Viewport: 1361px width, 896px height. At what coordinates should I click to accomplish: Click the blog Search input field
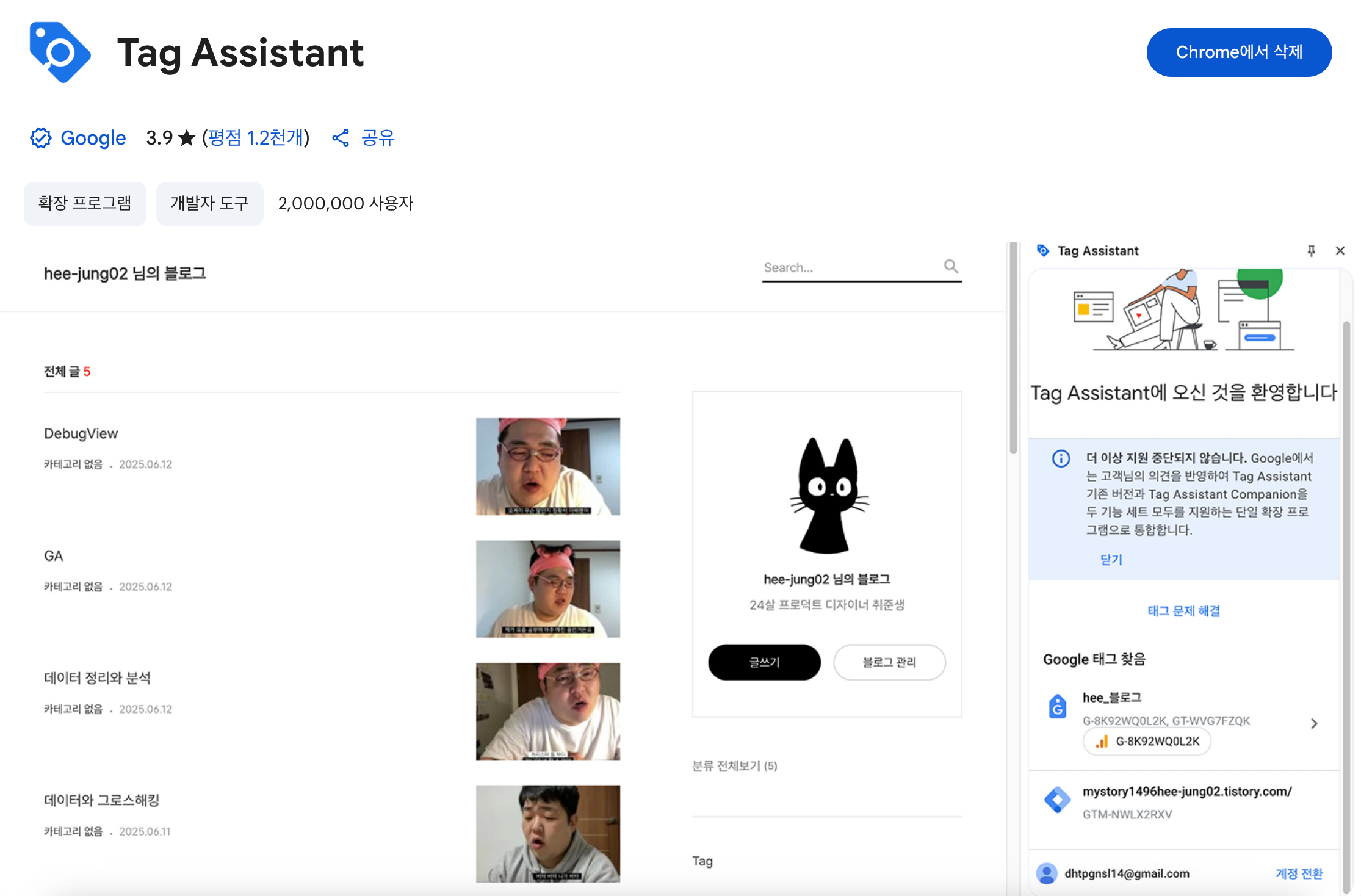(x=851, y=267)
